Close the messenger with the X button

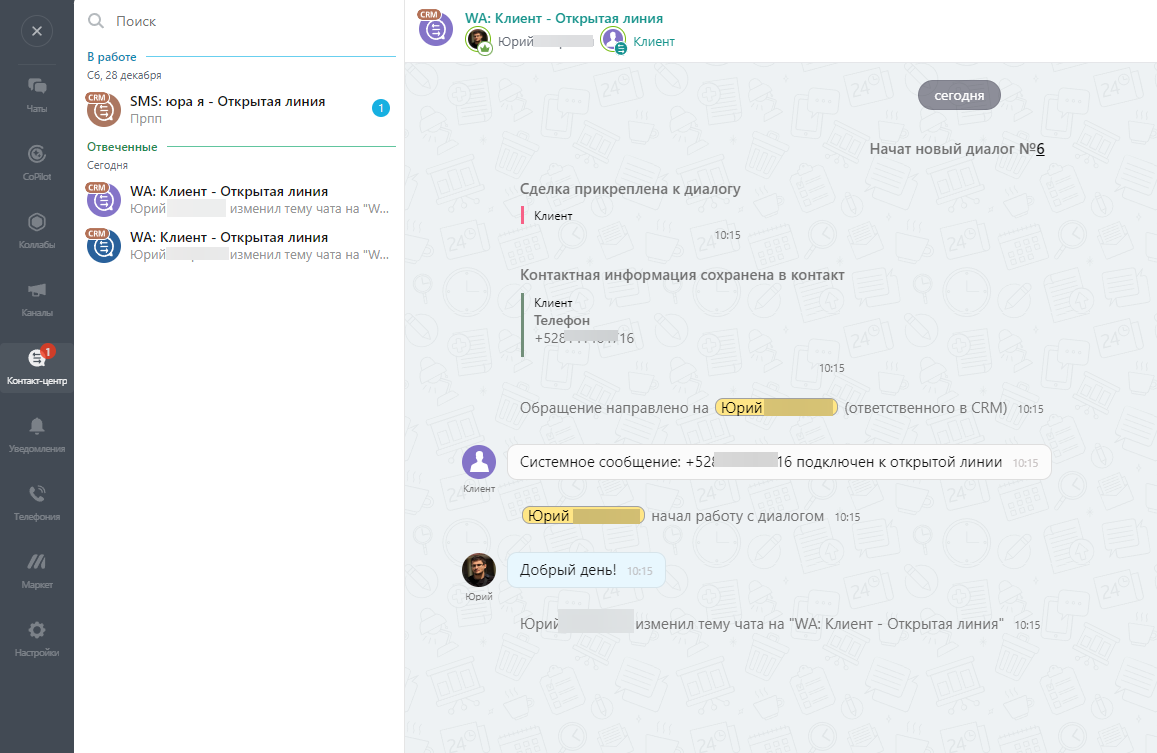click(37, 31)
